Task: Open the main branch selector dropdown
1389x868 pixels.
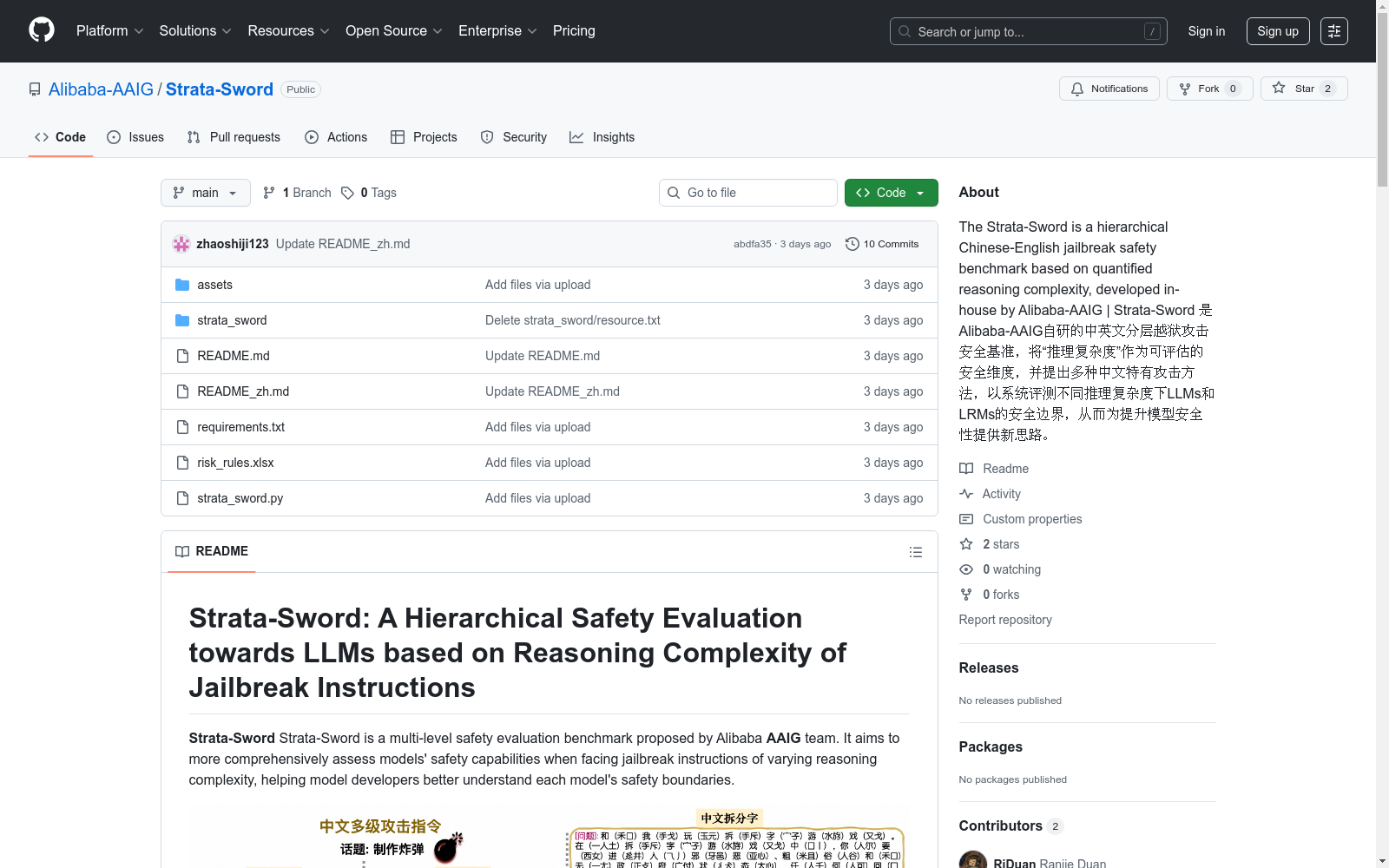Action: click(x=206, y=193)
